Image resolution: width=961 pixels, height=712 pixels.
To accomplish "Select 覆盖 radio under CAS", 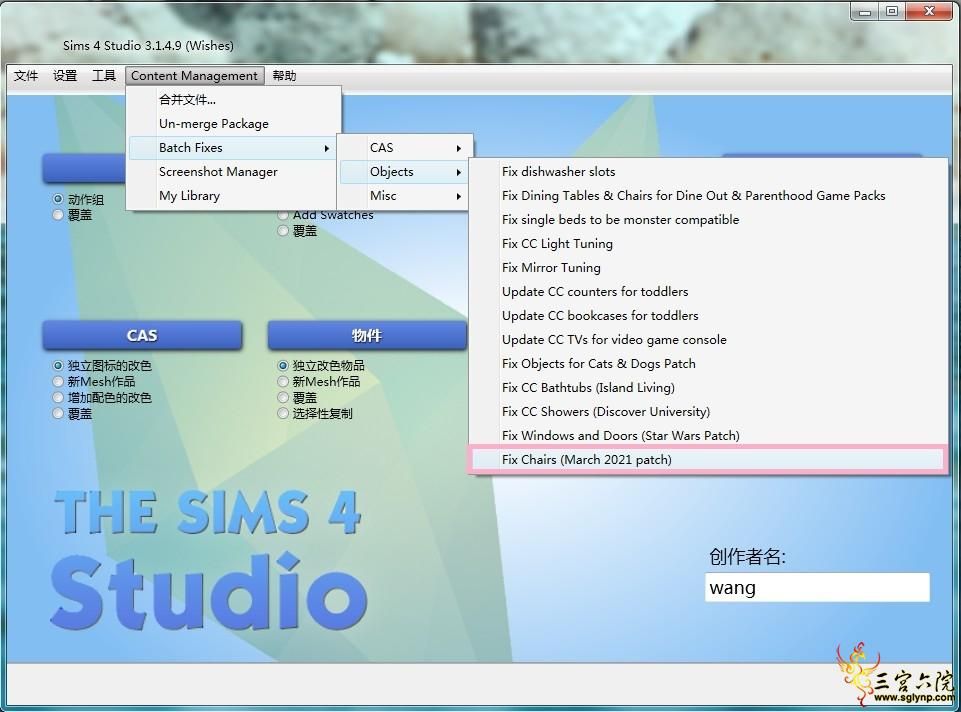I will tap(58, 414).
